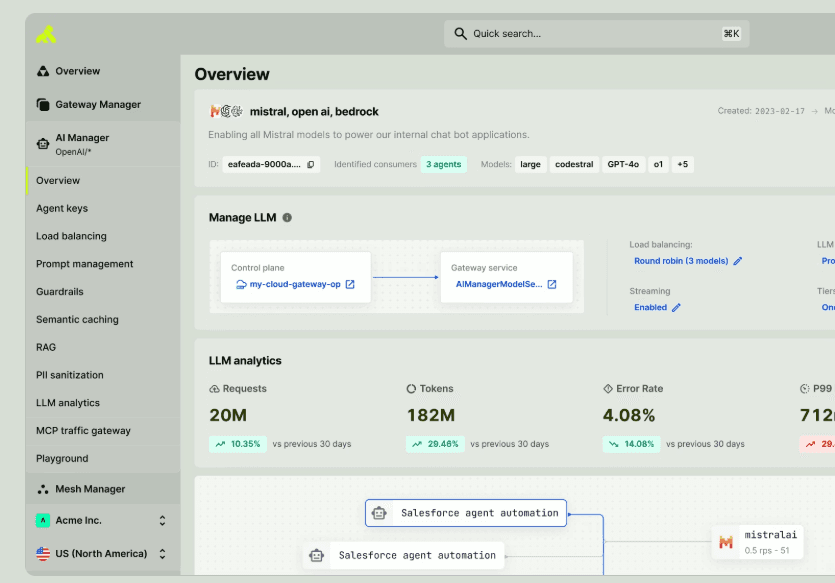
Task: Open my-cloud-gateway-op control plane link
Action: (x=295, y=284)
